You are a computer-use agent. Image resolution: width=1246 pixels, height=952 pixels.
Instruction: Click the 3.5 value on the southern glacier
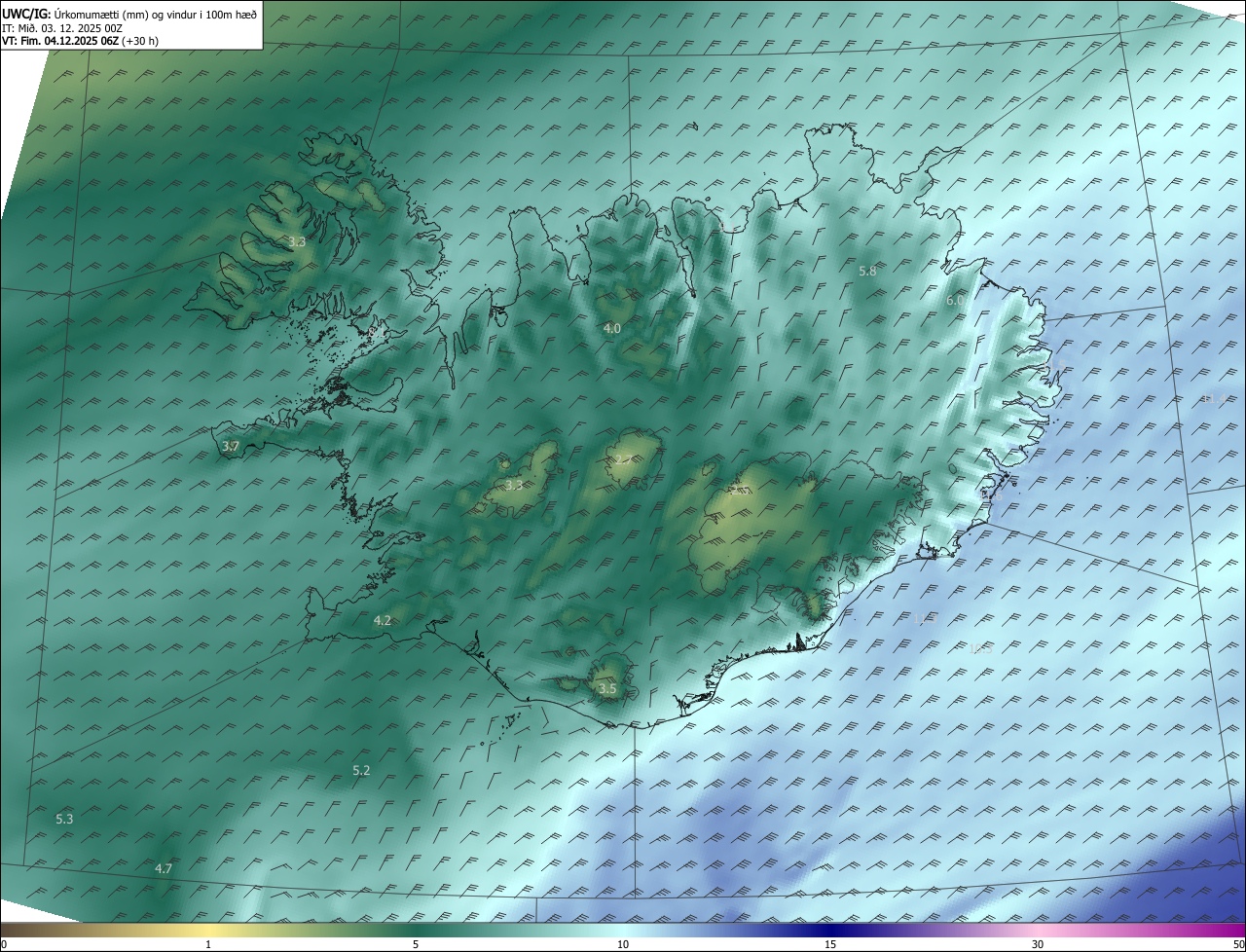(x=607, y=689)
